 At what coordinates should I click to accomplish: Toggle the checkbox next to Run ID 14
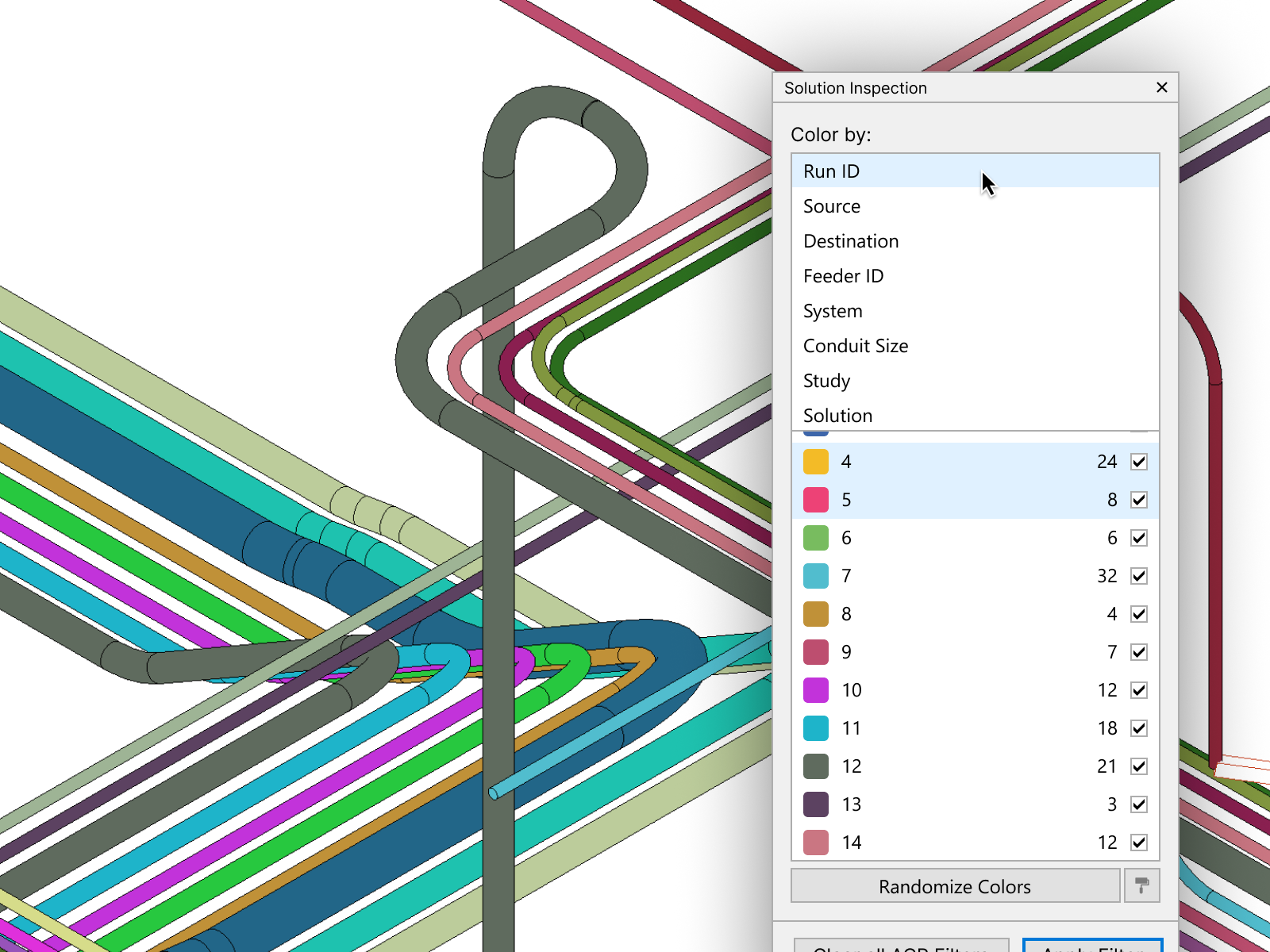1139,843
